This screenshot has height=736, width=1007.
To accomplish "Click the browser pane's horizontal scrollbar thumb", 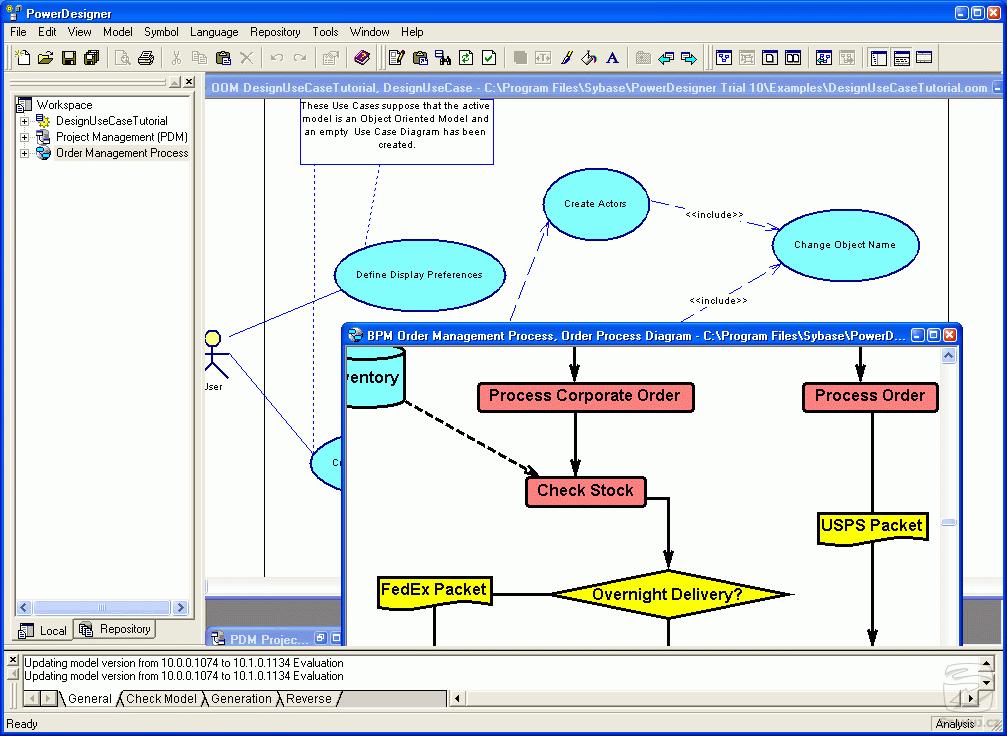I will click(101, 607).
